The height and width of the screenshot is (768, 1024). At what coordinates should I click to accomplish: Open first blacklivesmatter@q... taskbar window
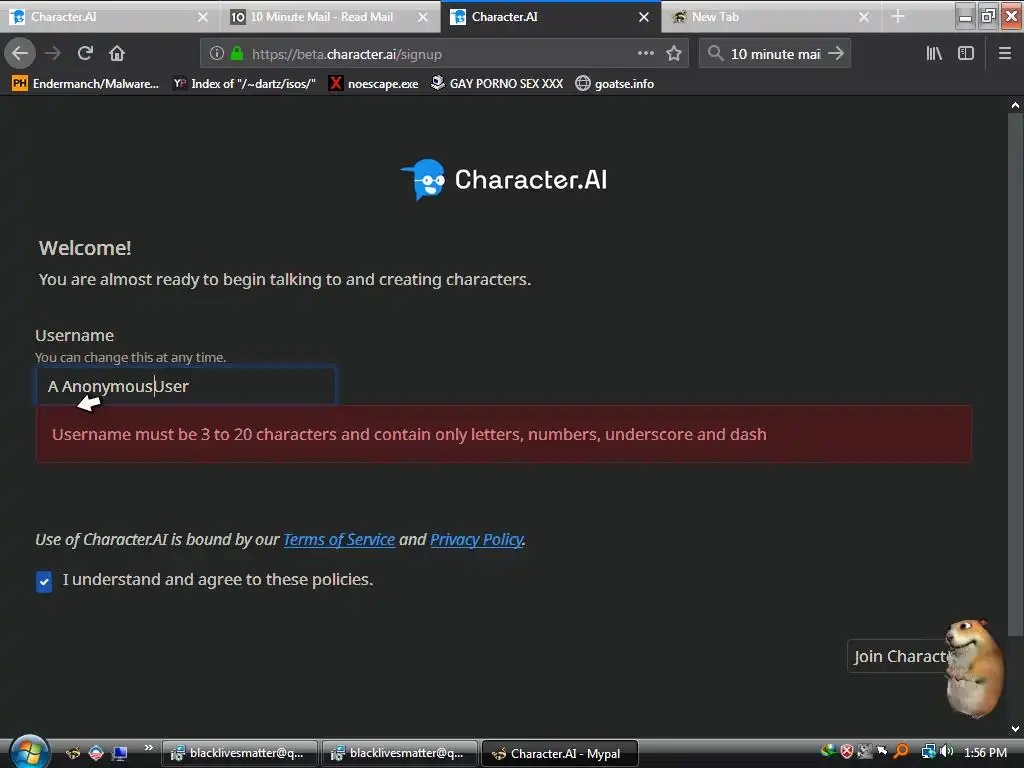pos(240,754)
